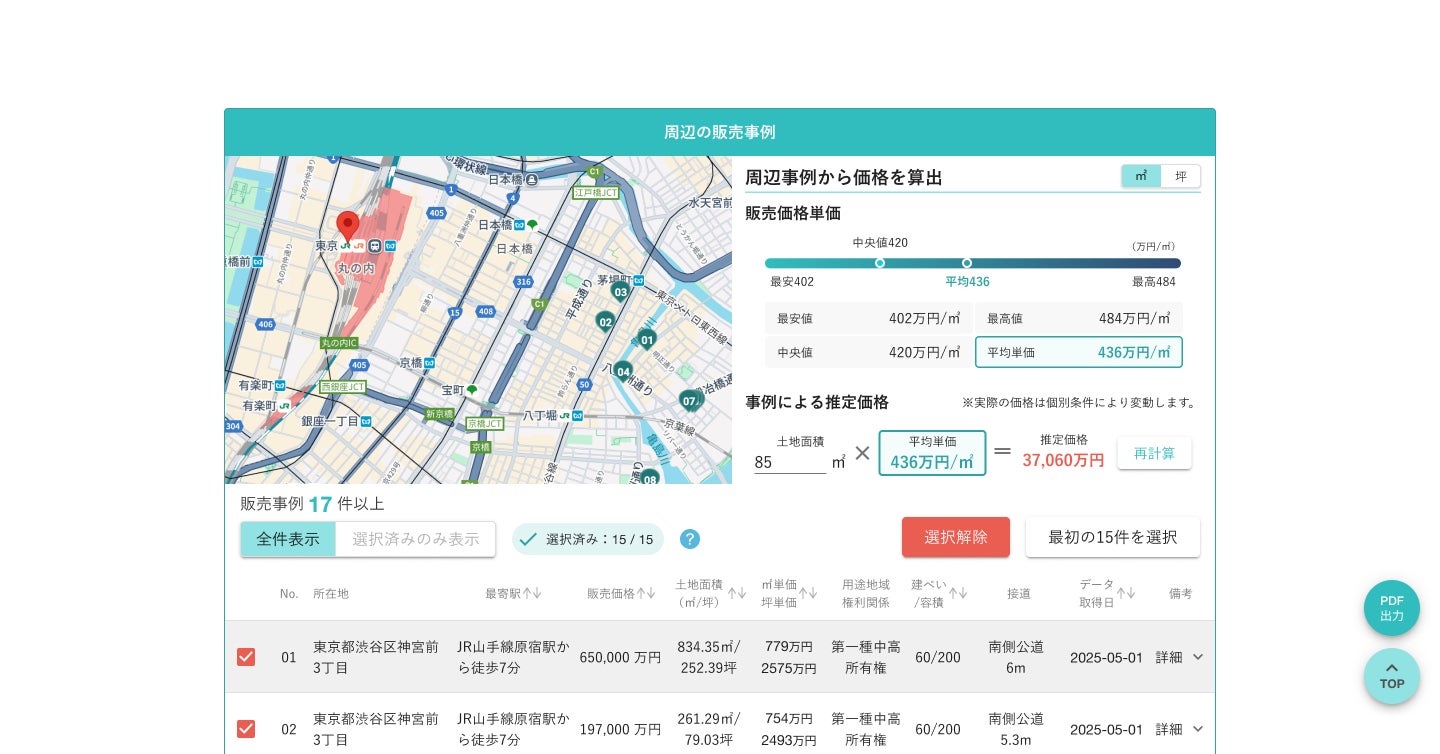This screenshot has height=754, width=1440.
Task: Click the red location pin at 東京 station
Action: [x=347, y=225]
